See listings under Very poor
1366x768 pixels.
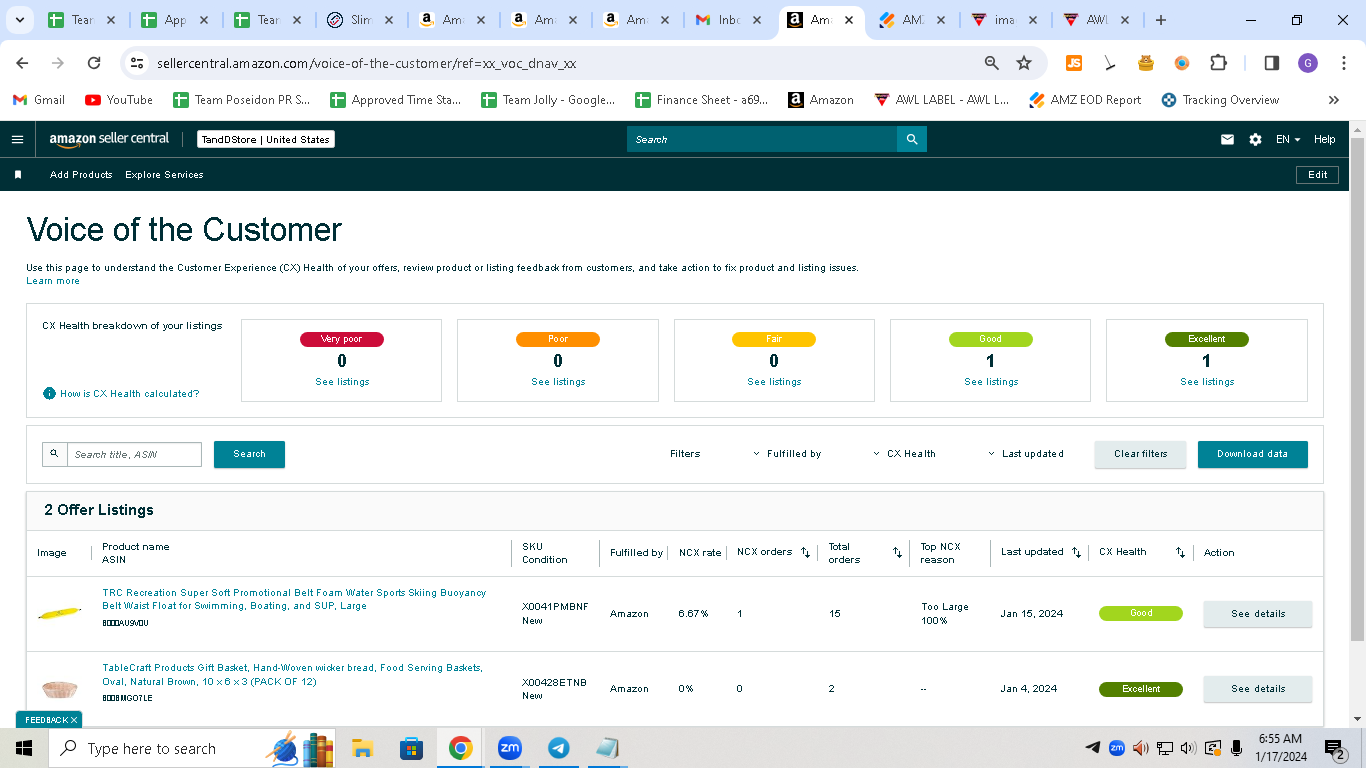[x=342, y=382]
